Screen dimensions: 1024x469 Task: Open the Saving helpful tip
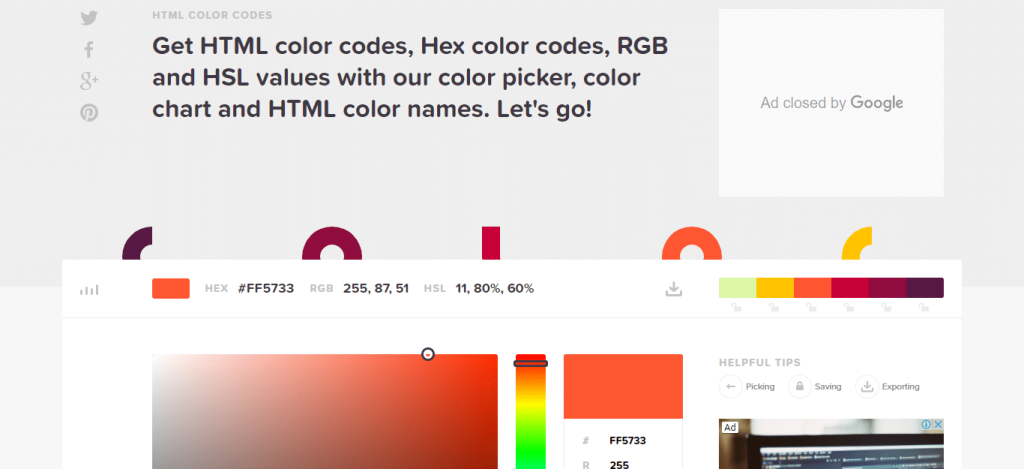point(815,387)
